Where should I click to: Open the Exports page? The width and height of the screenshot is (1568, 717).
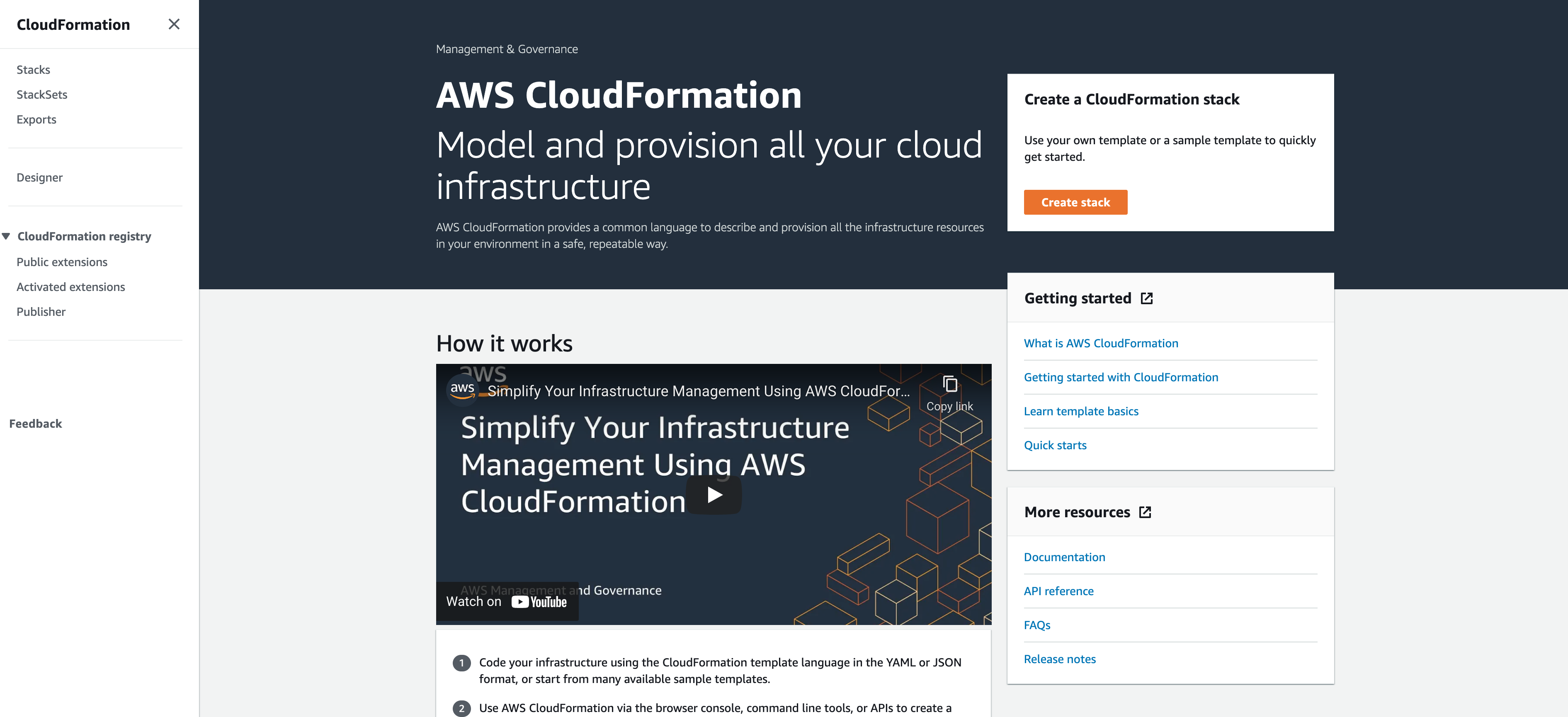(36, 120)
